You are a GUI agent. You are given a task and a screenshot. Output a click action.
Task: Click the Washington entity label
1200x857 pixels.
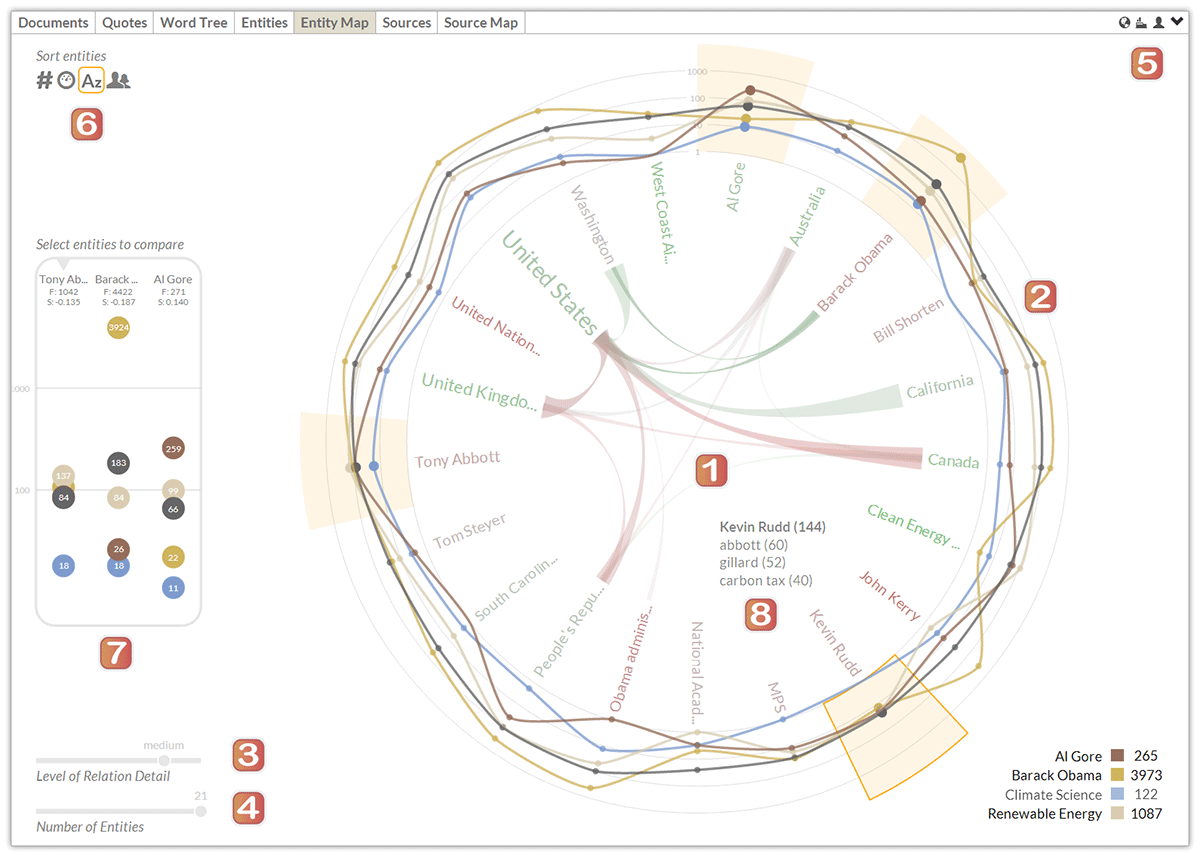pos(593,224)
